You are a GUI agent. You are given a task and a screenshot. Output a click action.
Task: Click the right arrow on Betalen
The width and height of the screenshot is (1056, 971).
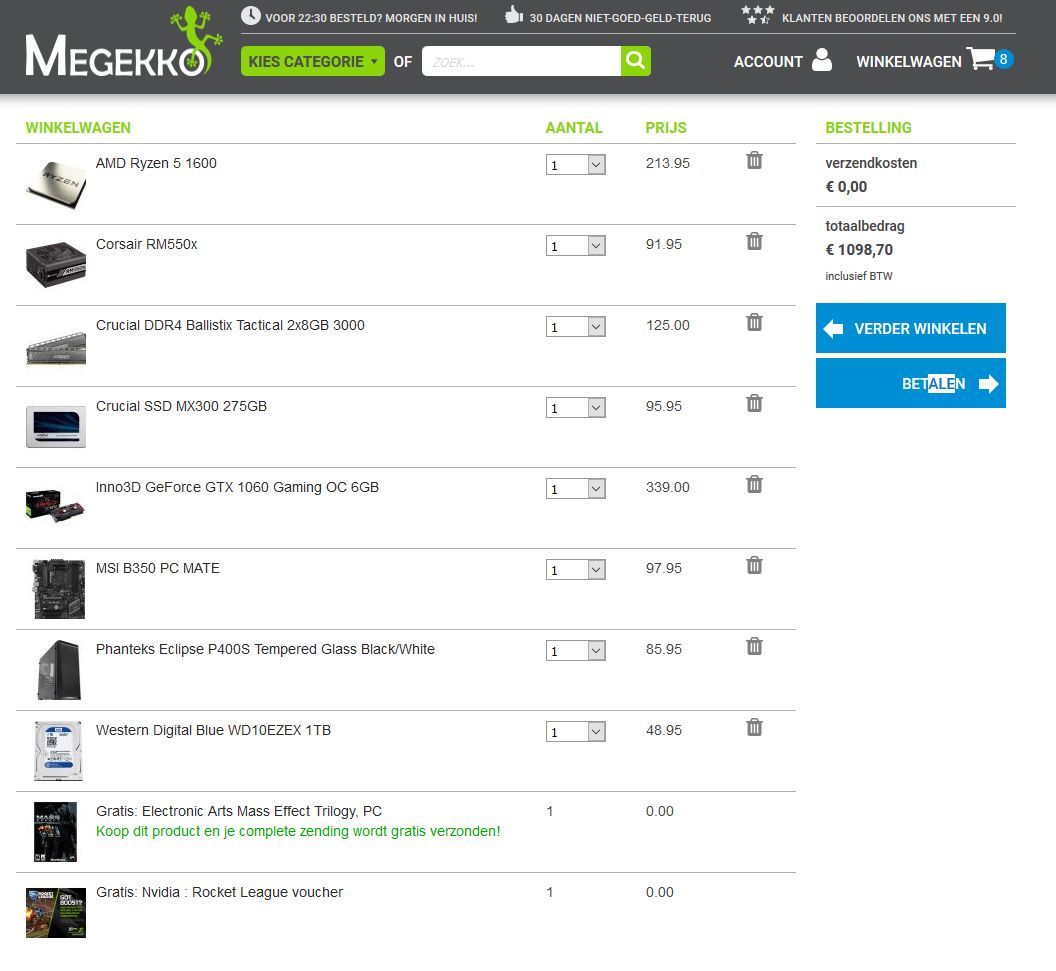(x=988, y=384)
